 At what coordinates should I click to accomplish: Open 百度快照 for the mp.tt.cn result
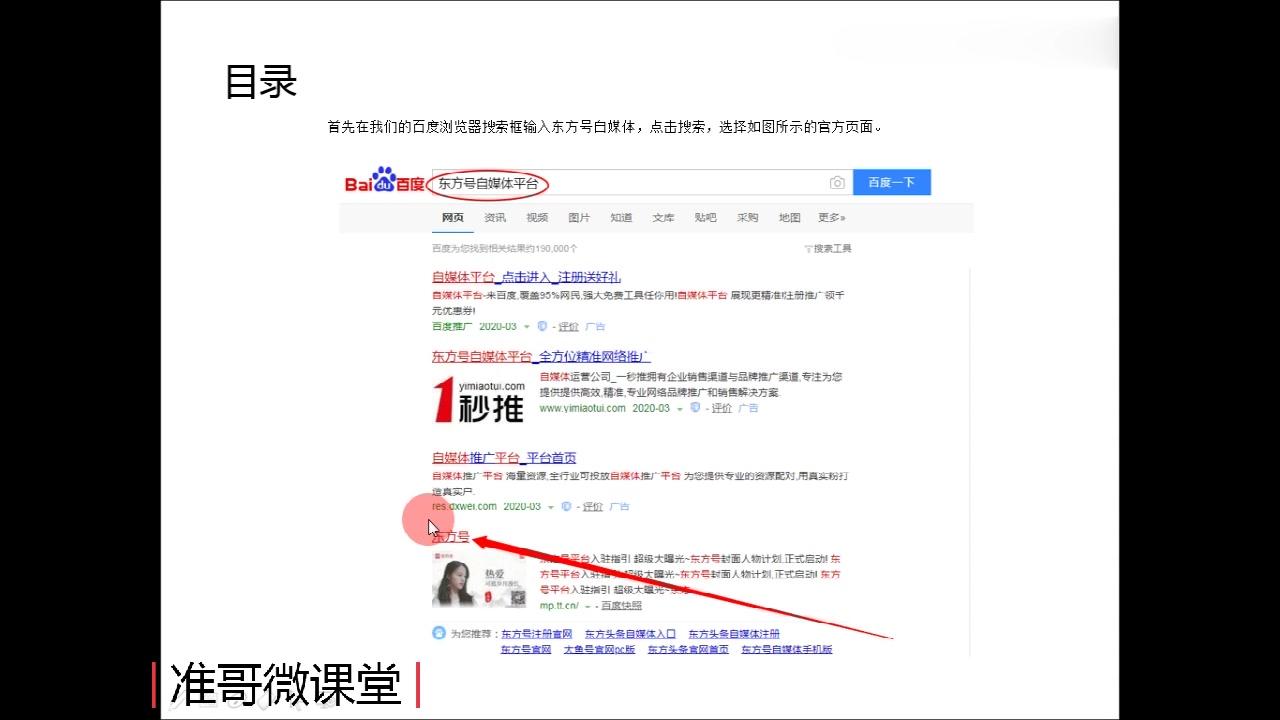622,606
